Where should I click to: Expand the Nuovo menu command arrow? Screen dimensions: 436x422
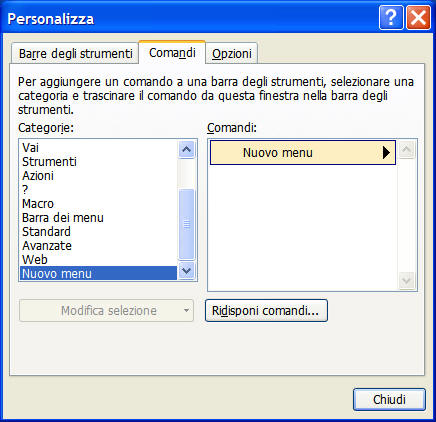point(386,153)
